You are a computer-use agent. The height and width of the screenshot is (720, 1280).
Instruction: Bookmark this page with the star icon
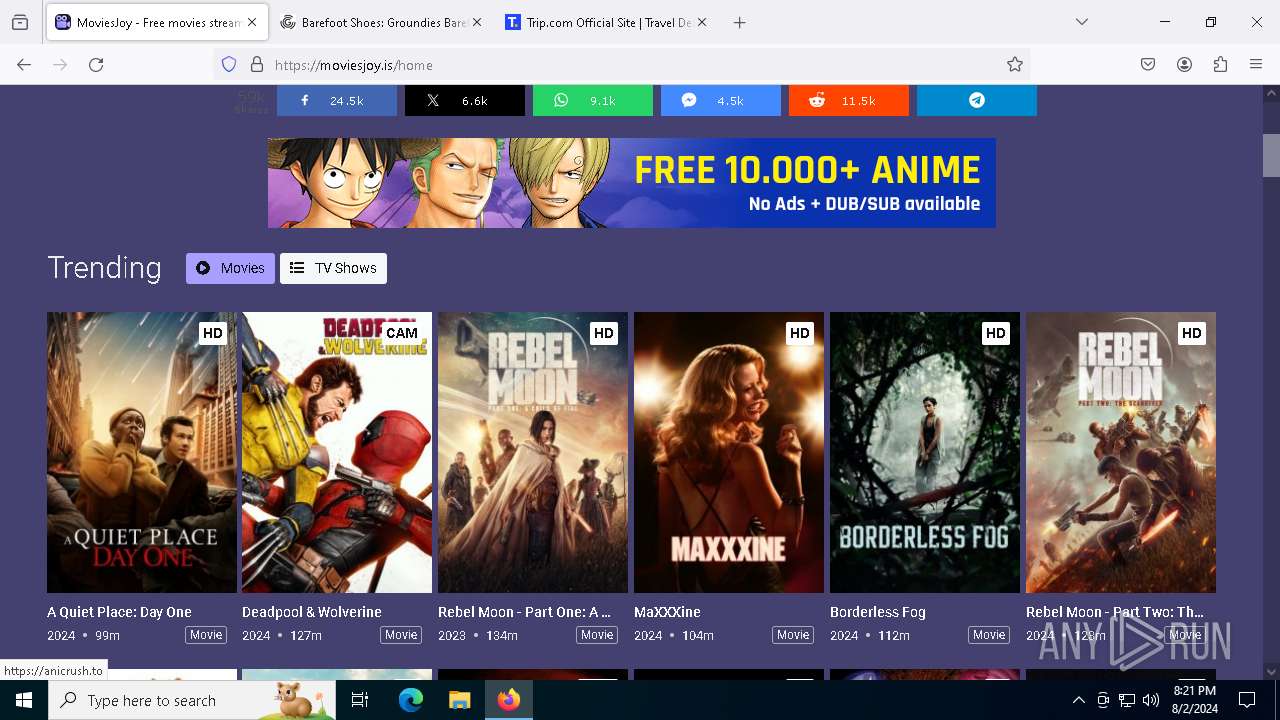pyautogui.click(x=1015, y=65)
